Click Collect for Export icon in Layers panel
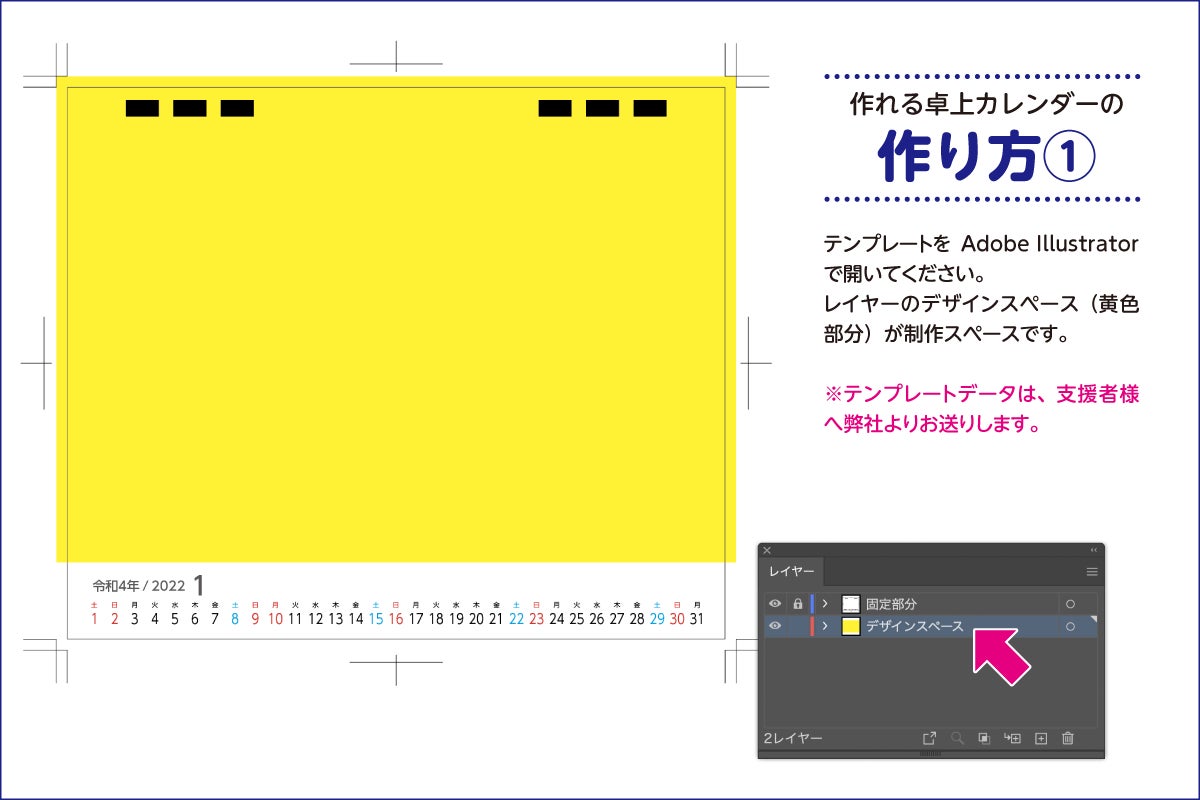This screenshot has width=1200, height=800. [x=929, y=738]
